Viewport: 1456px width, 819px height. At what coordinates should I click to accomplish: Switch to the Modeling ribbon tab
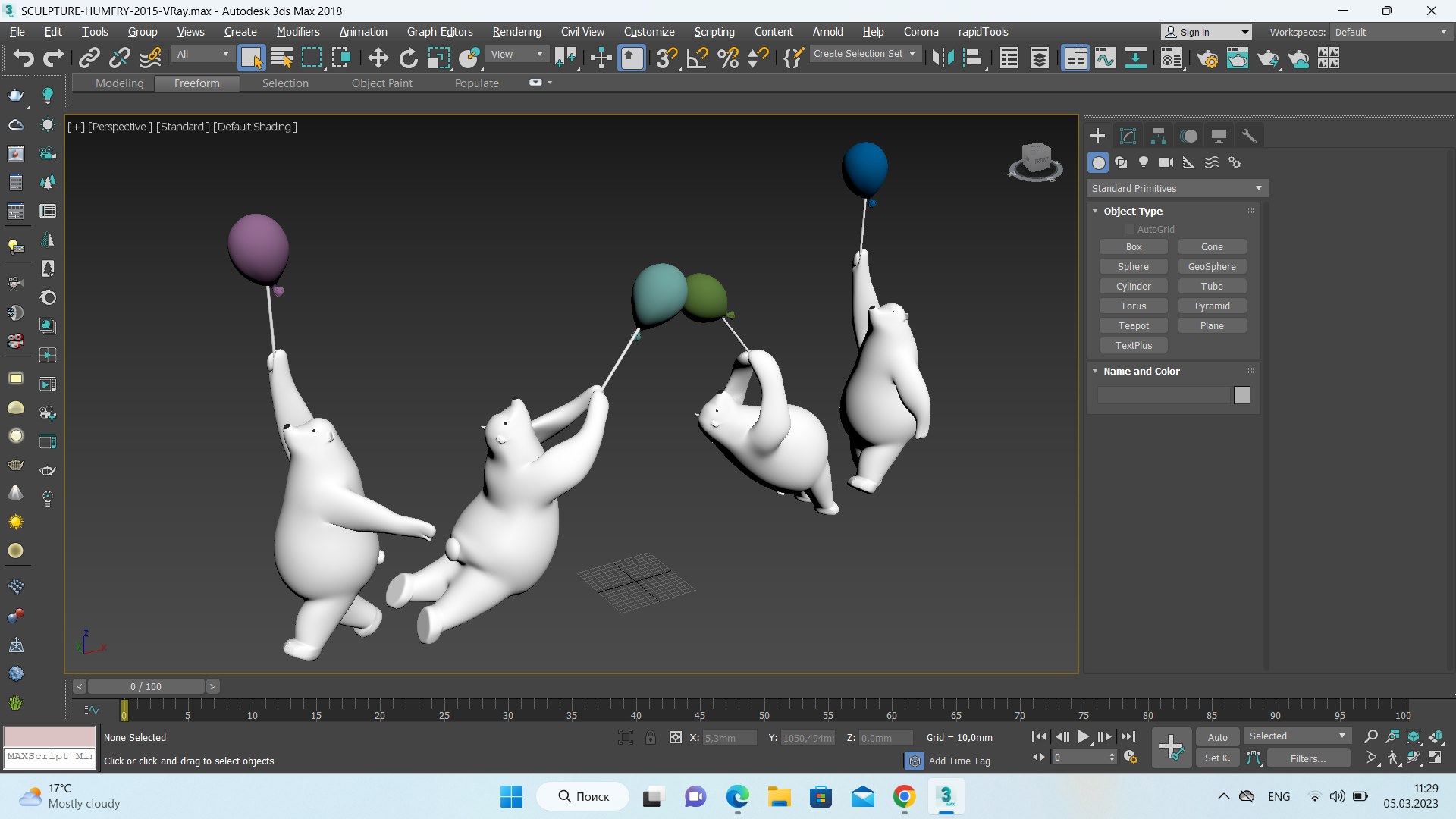(x=119, y=83)
